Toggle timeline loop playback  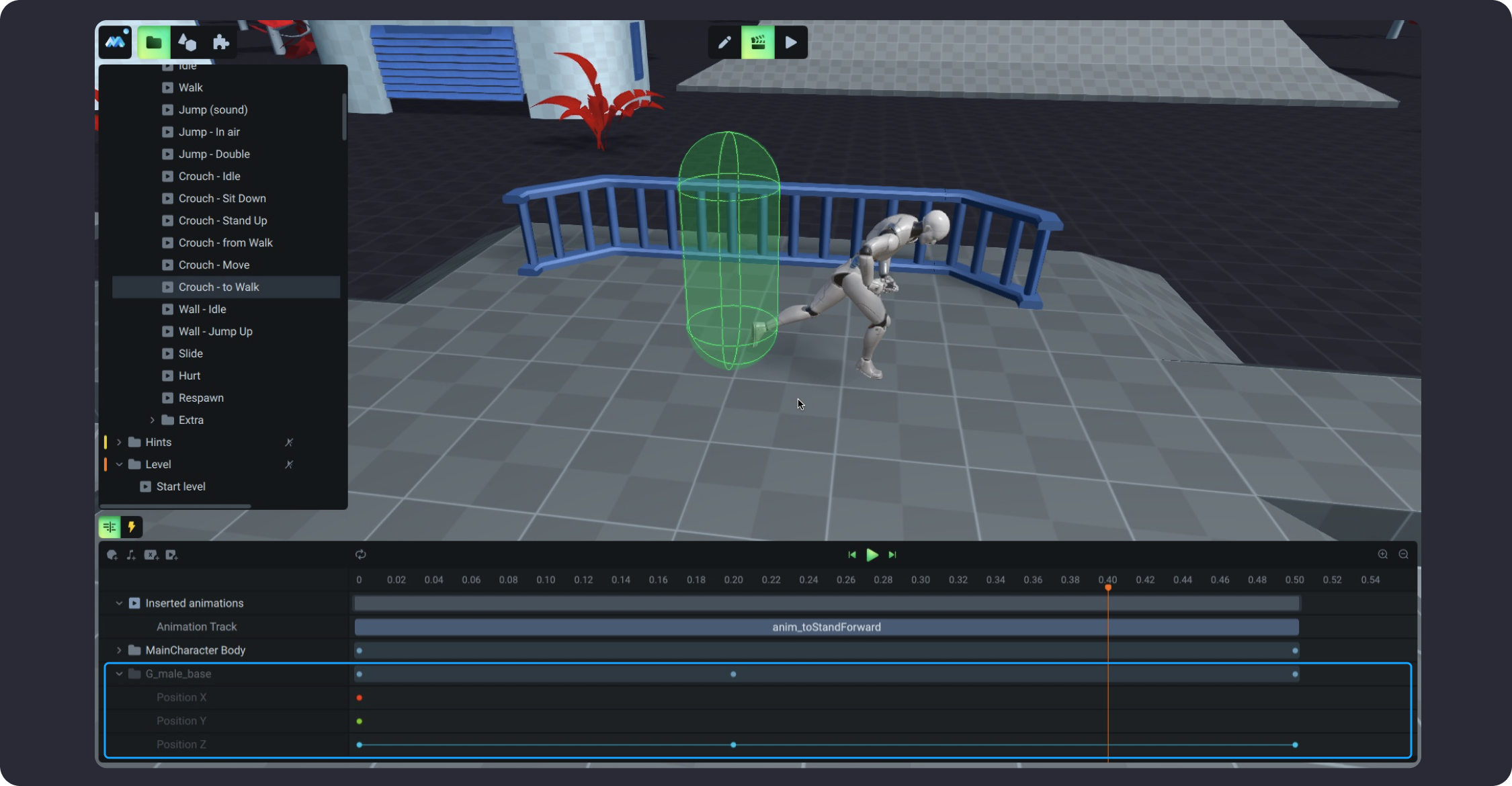(x=361, y=554)
